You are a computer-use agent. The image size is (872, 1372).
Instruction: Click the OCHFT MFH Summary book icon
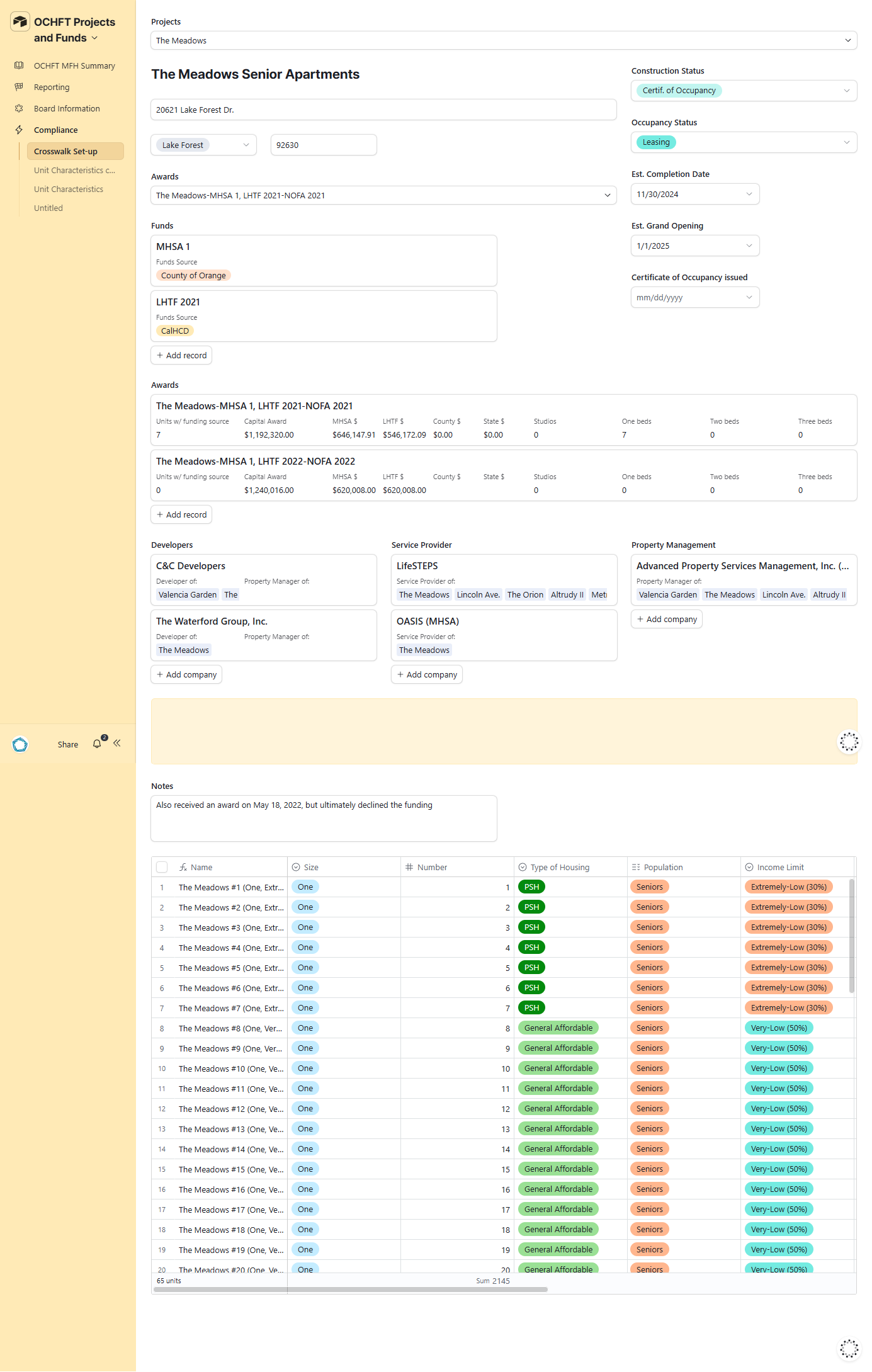pos(19,65)
